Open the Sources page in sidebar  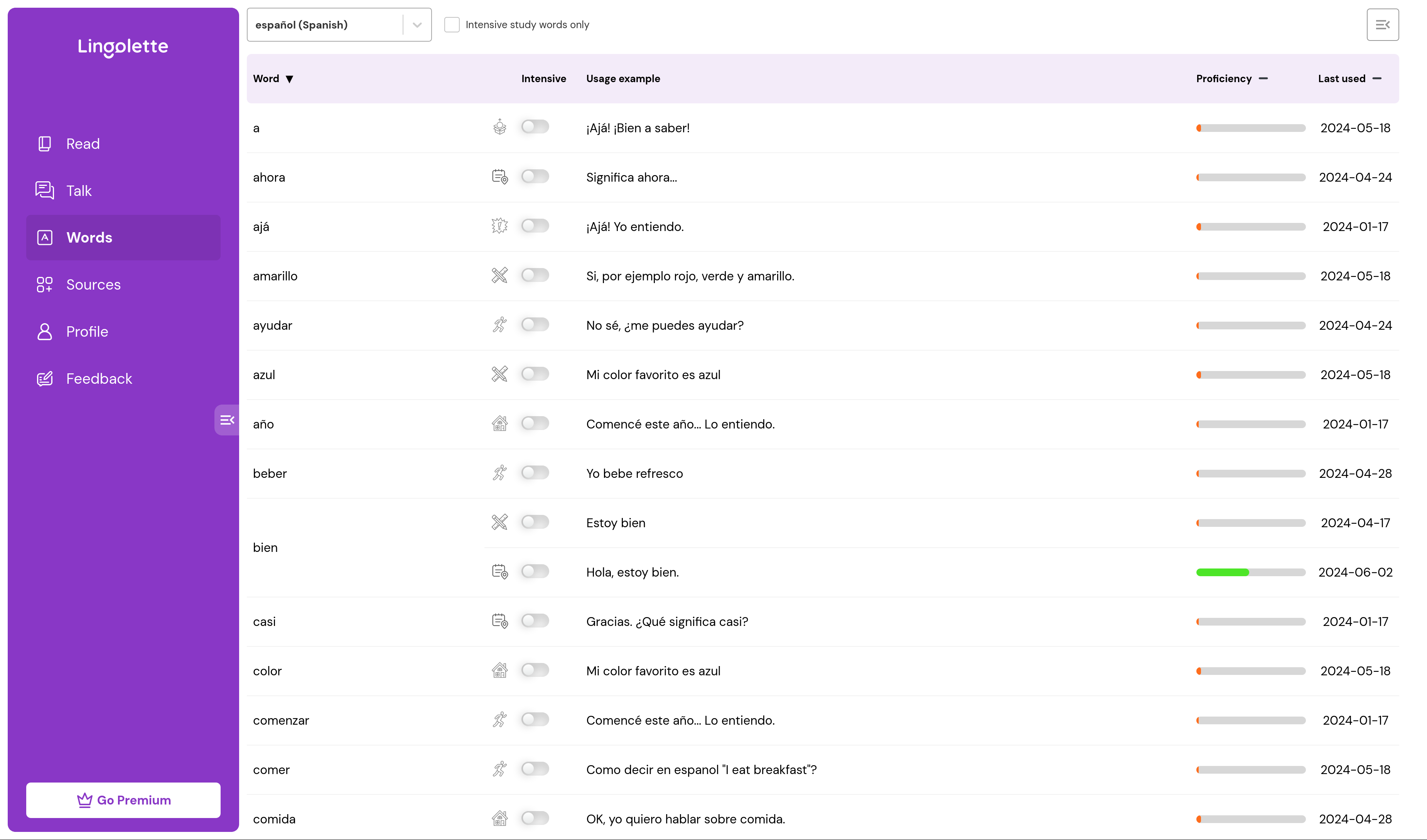point(93,284)
